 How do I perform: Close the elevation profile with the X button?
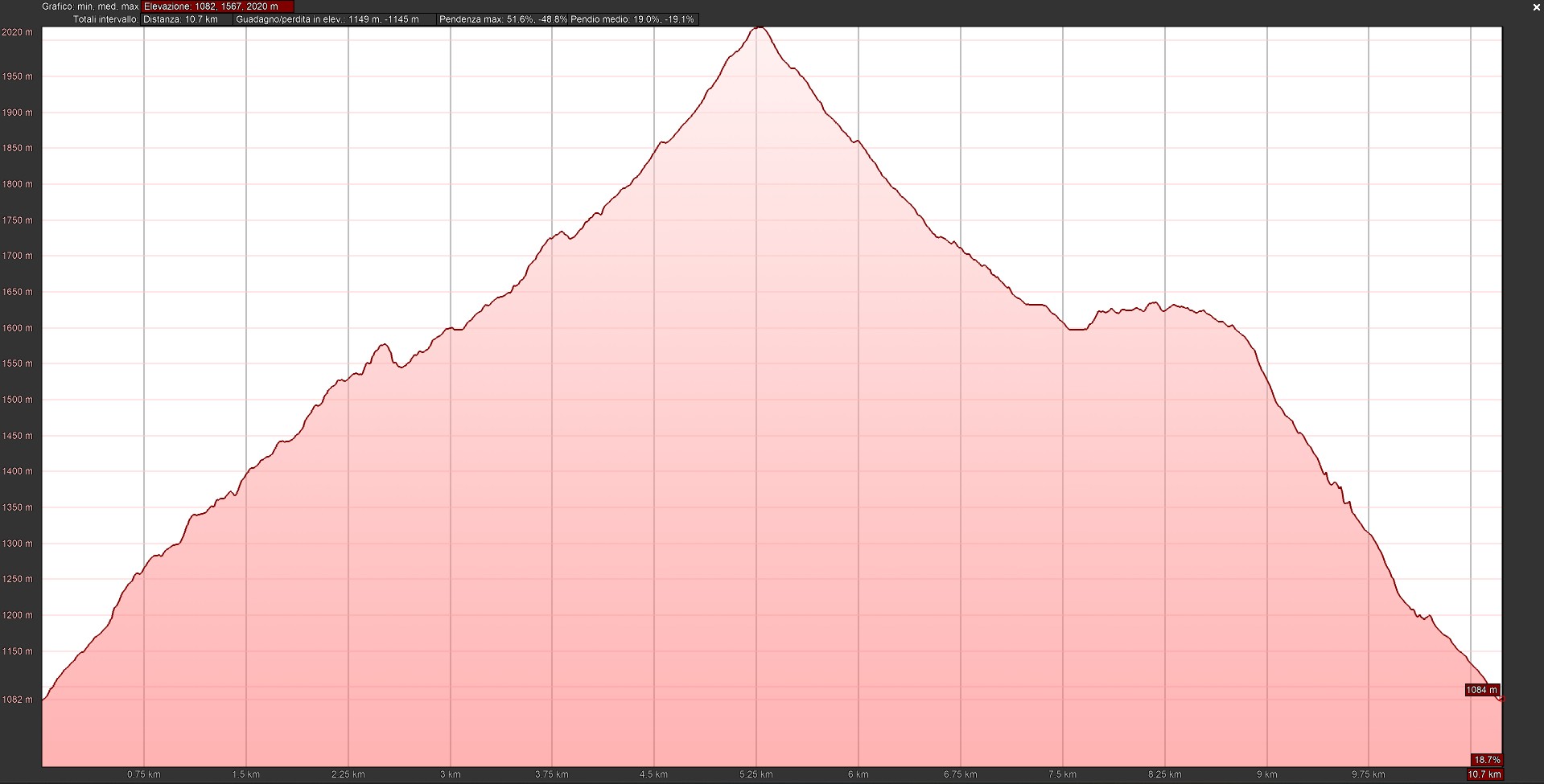point(1536,6)
